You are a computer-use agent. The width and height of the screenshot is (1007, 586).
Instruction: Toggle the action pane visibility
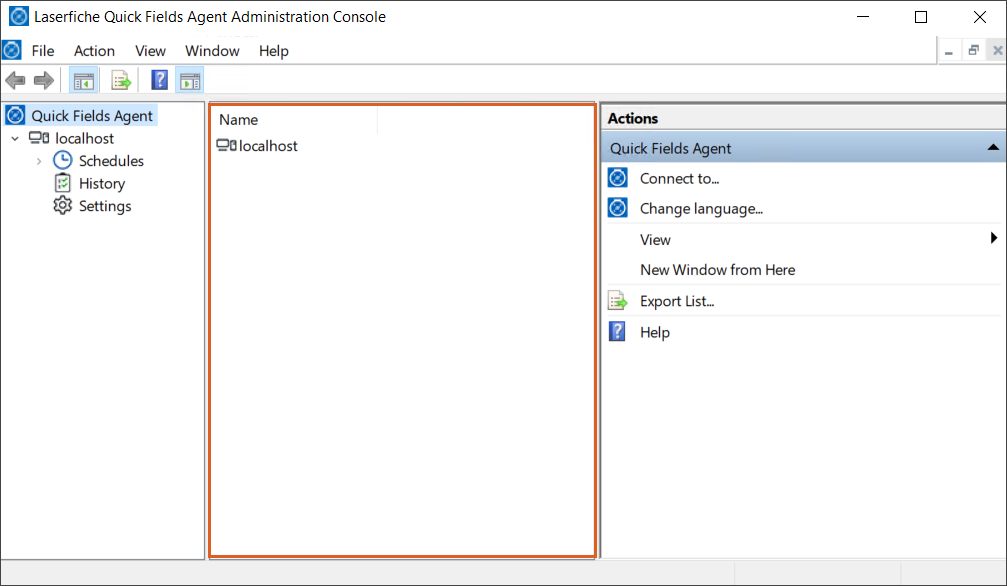pos(189,80)
